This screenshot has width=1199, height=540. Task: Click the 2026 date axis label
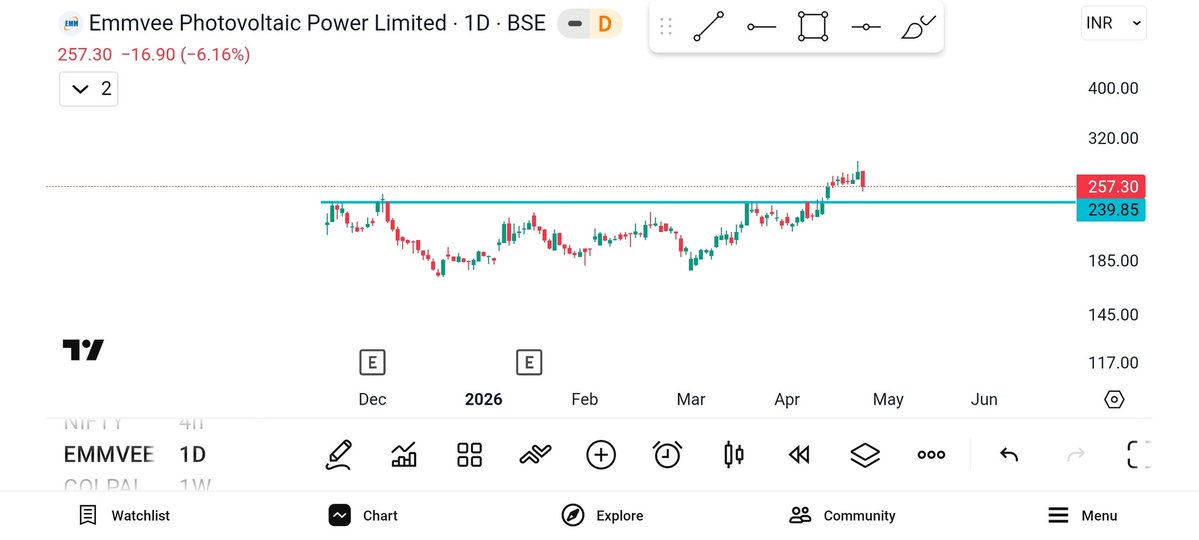483,399
